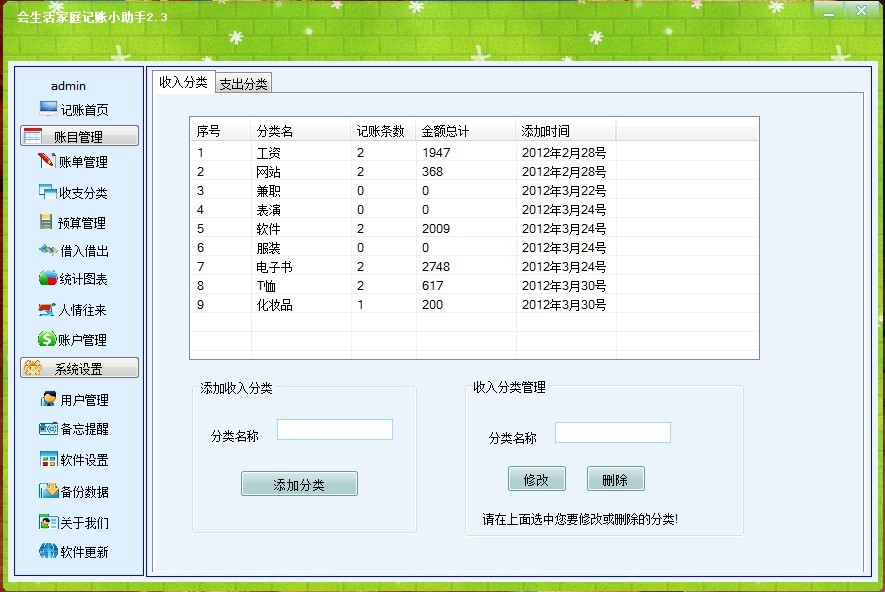Open 账单管理 pencil icon

tap(46, 161)
